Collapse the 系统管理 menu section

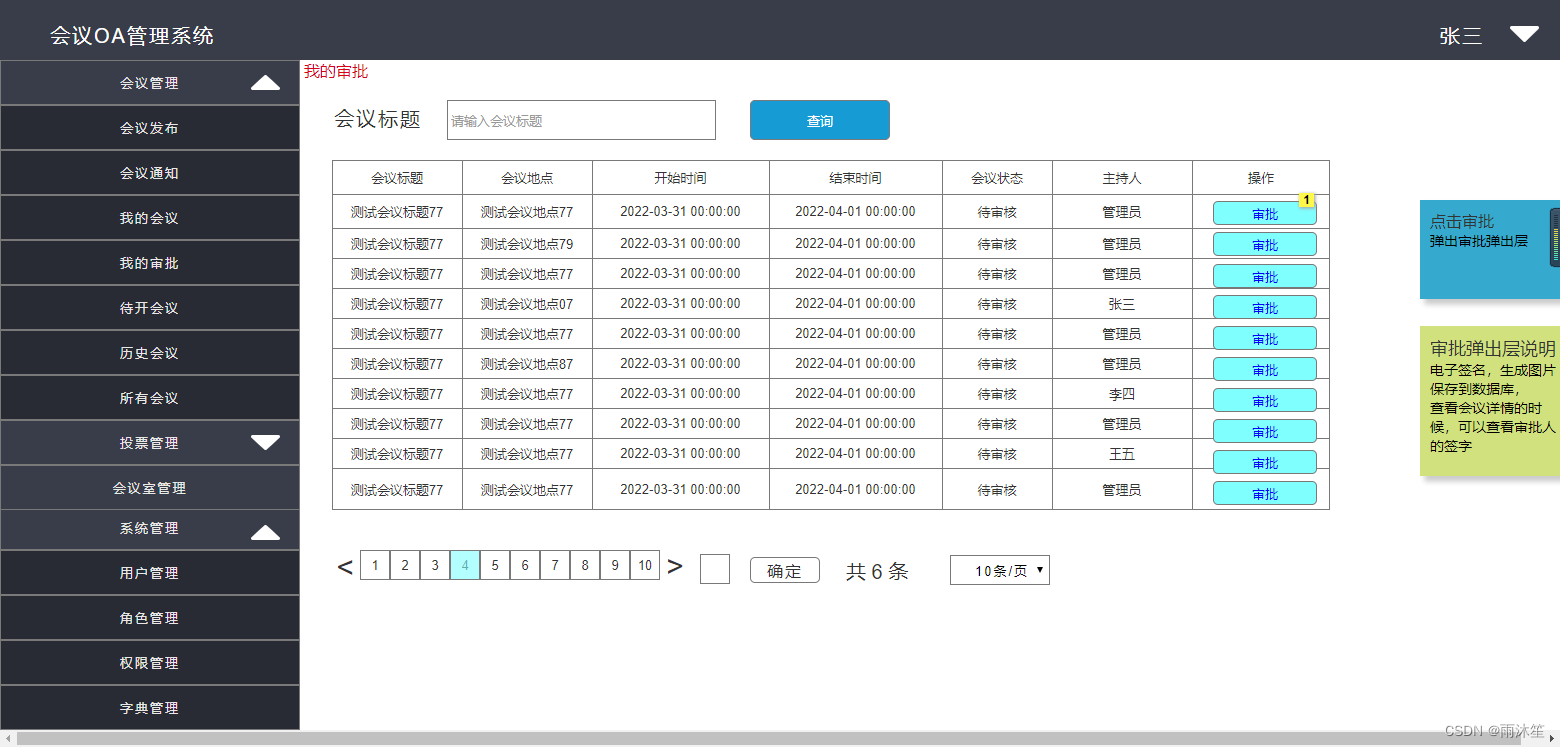point(265,532)
